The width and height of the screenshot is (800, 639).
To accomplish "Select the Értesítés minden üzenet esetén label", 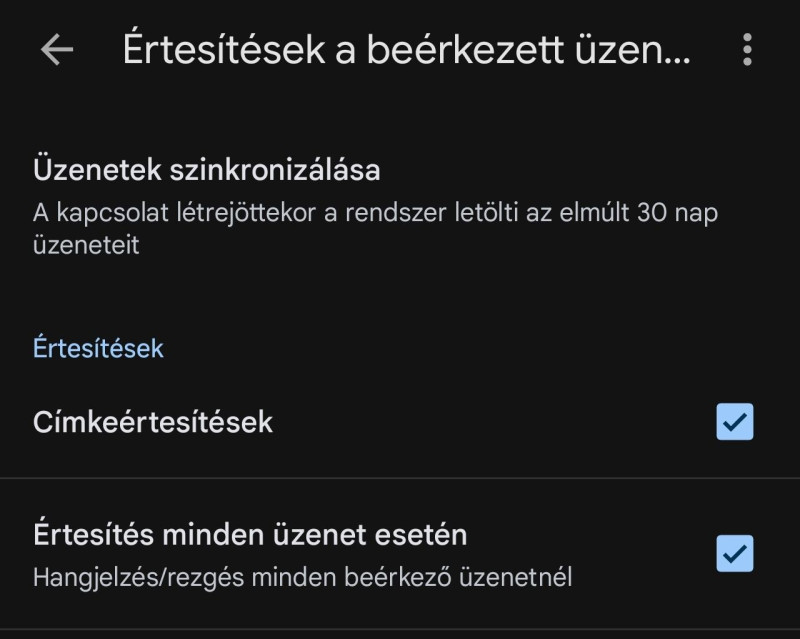I will [250, 535].
